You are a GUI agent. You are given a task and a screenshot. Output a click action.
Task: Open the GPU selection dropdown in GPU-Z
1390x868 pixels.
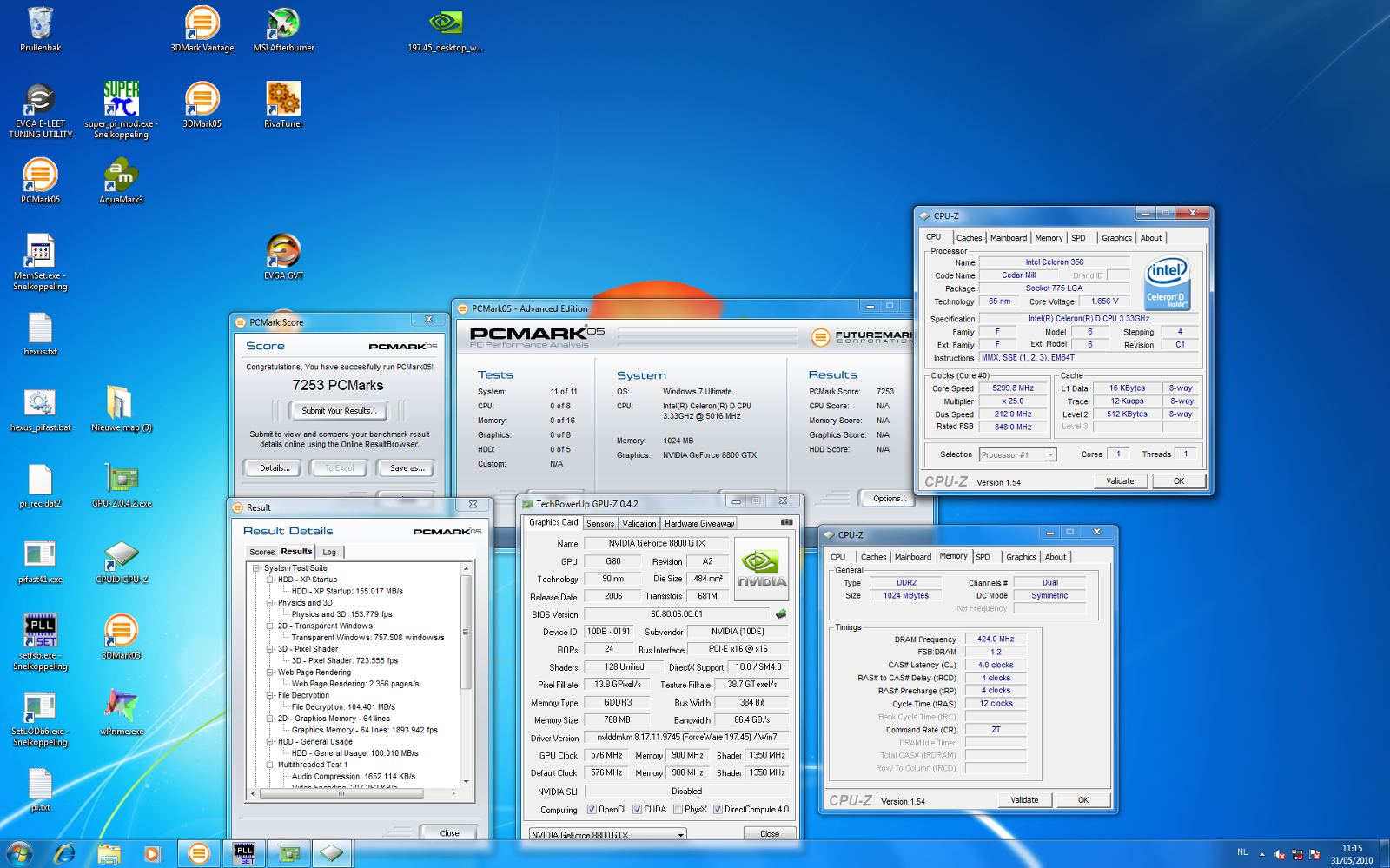tap(608, 835)
